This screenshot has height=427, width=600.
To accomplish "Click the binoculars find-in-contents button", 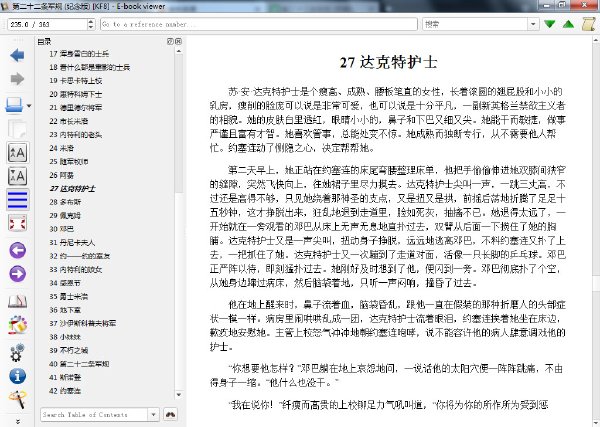I will click(x=170, y=414).
